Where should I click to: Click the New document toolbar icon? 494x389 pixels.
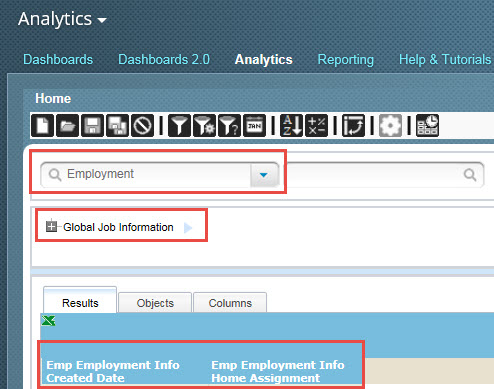(42, 126)
